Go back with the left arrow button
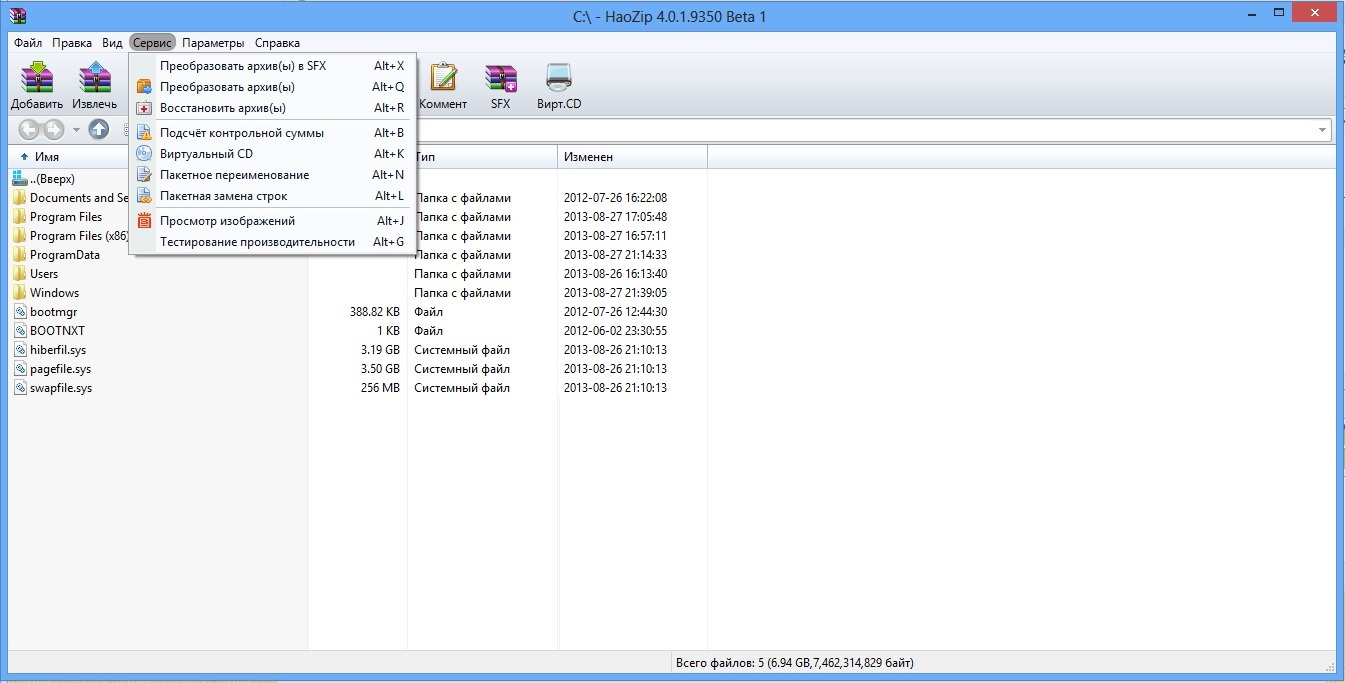Viewport: 1345px width, 683px height. coord(29,129)
